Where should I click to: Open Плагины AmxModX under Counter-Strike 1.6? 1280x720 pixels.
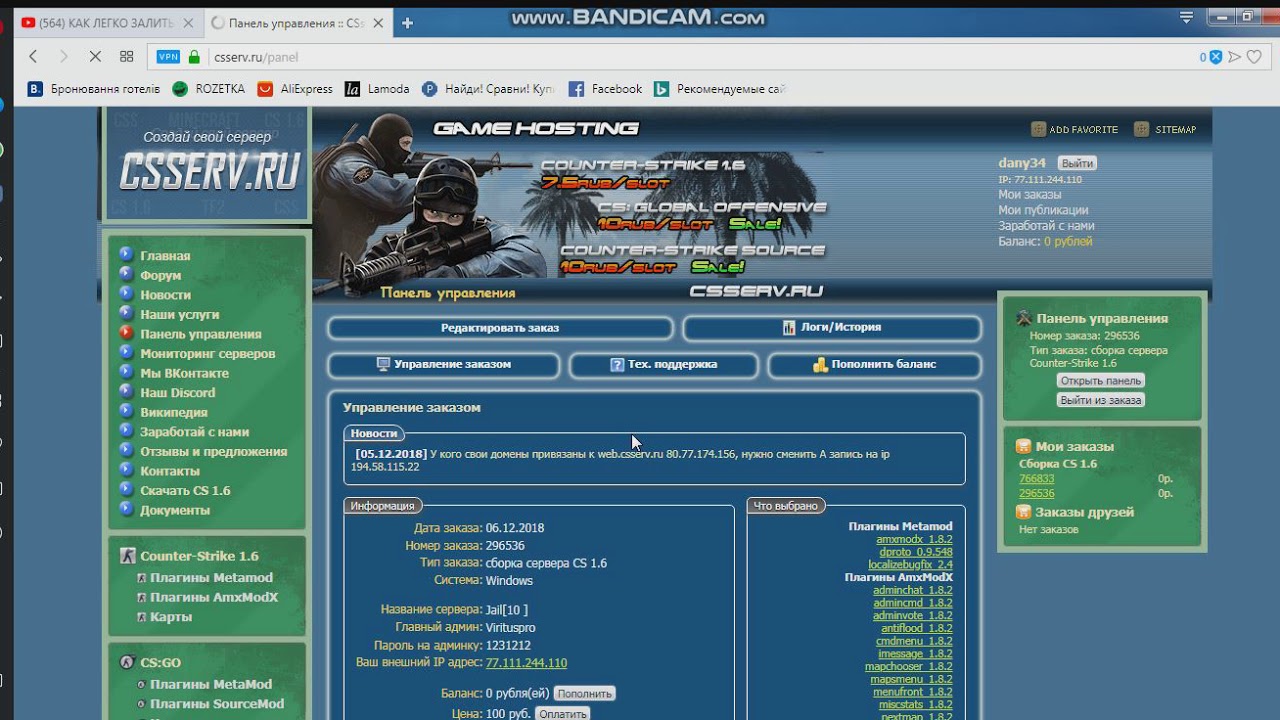[214, 597]
